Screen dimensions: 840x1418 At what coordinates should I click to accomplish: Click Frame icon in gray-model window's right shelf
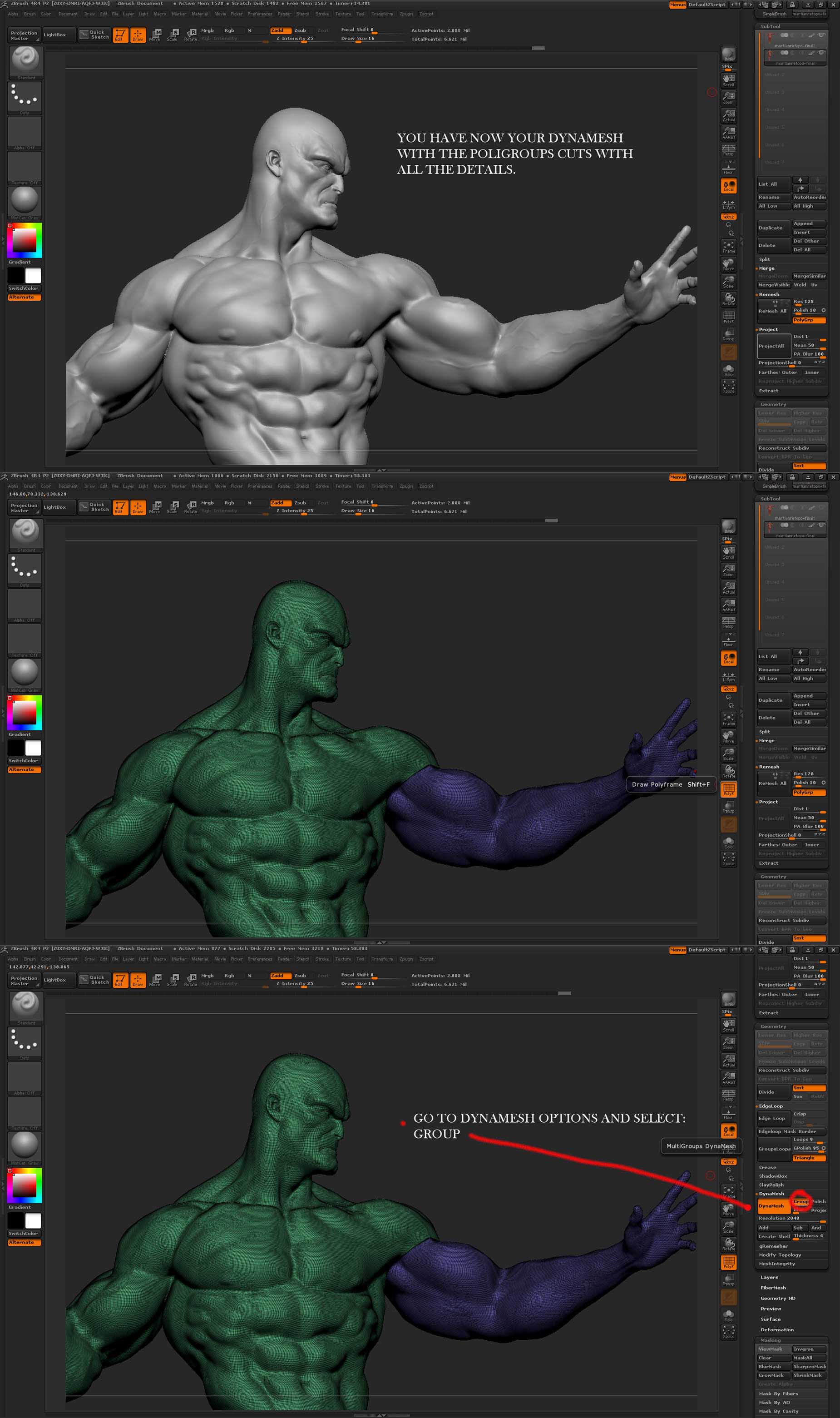[x=728, y=246]
